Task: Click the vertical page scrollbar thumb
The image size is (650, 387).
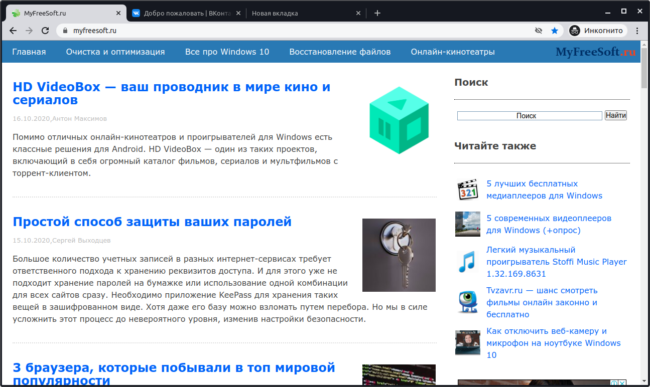Action: coord(644,68)
